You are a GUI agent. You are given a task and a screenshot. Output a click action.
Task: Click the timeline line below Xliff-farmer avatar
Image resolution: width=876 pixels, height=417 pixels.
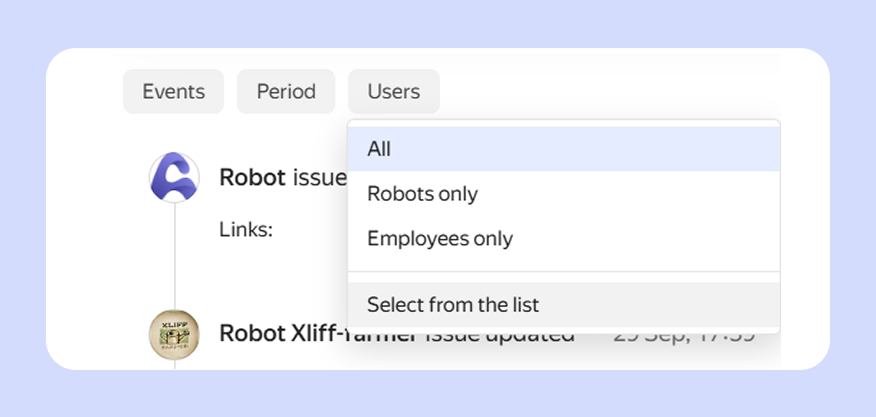pos(174,365)
